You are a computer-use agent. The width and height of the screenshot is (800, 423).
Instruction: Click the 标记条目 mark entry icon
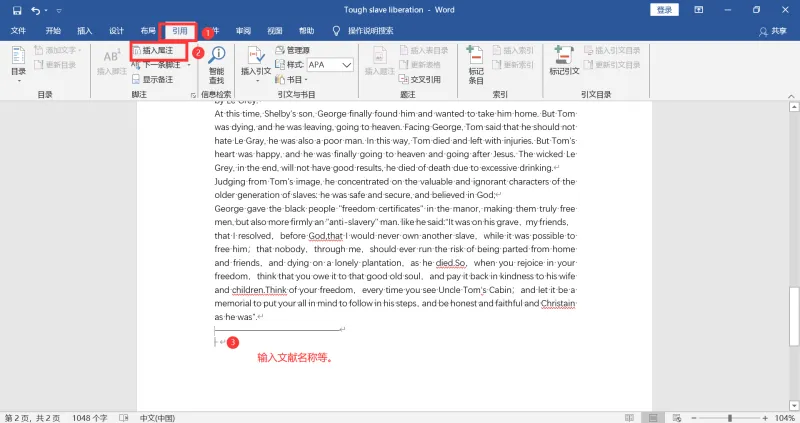tap(476, 65)
